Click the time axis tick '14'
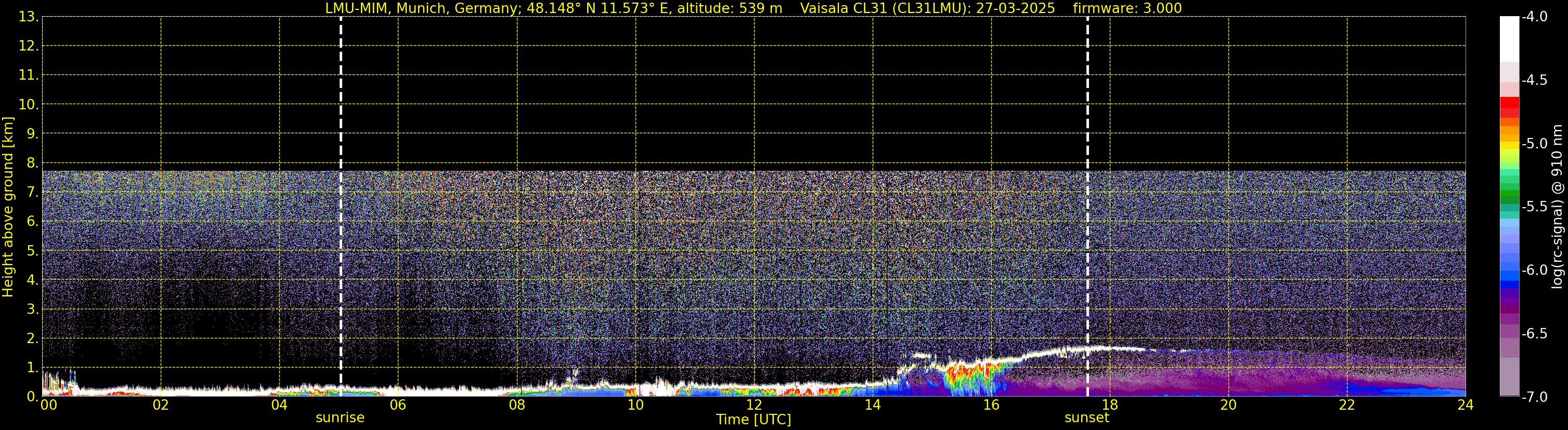1568x430 pixels. point(873,404)
